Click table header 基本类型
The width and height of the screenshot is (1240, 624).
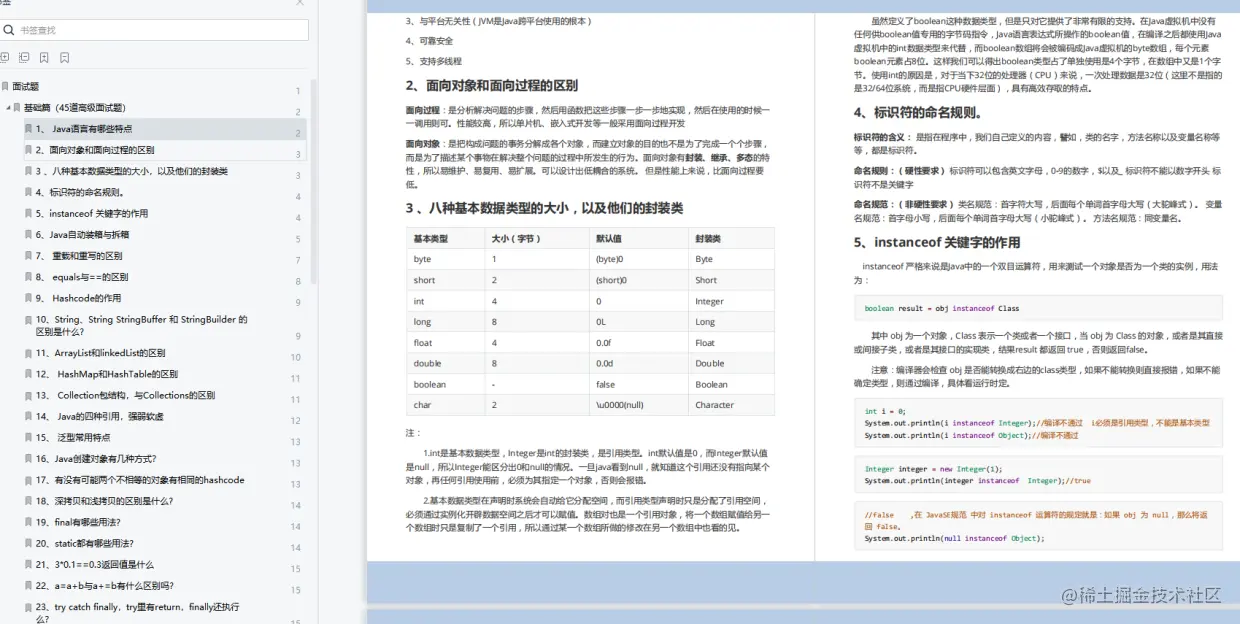click(431, 239)
